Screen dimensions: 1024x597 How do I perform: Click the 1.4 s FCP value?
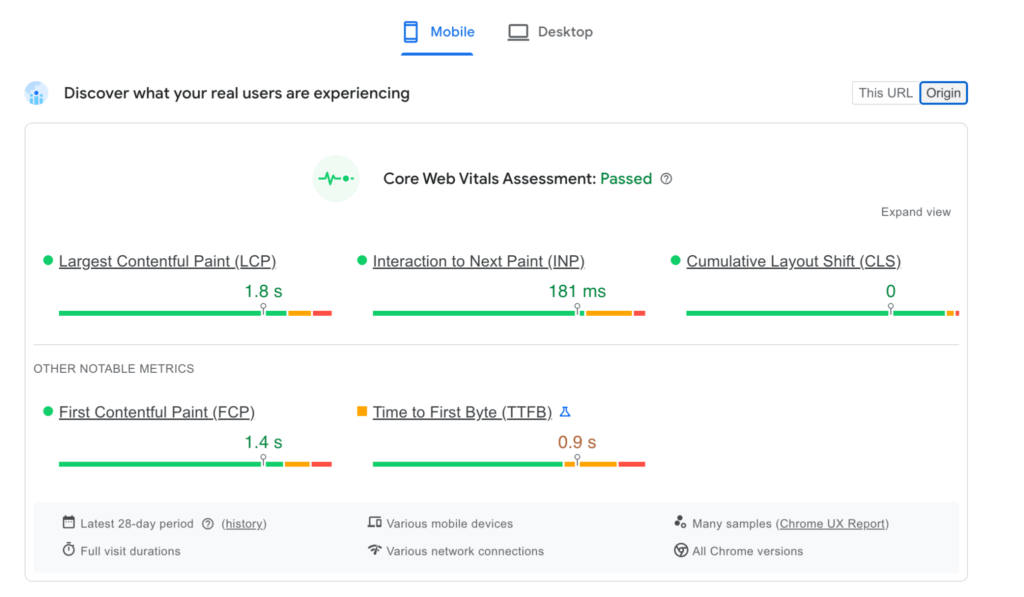click(x=263, y=442)
